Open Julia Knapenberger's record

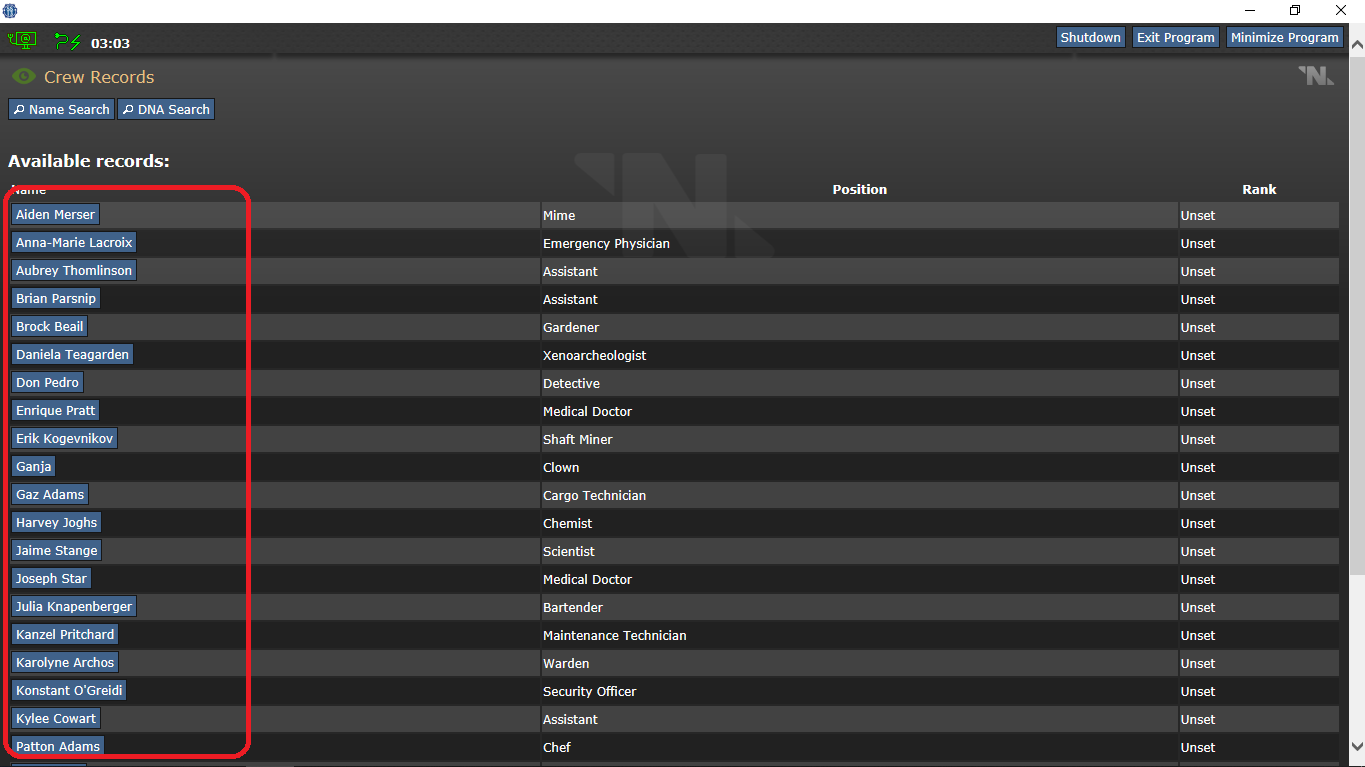pos(73,606)
